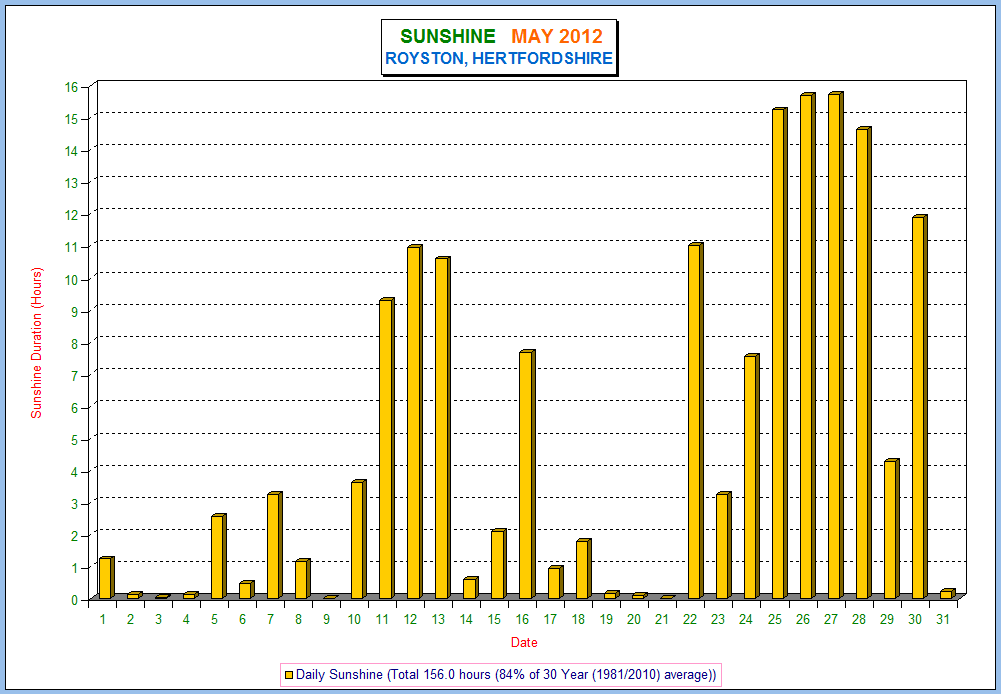Click the x-axis label 31
1001x694 pixels.
(943, 619)
